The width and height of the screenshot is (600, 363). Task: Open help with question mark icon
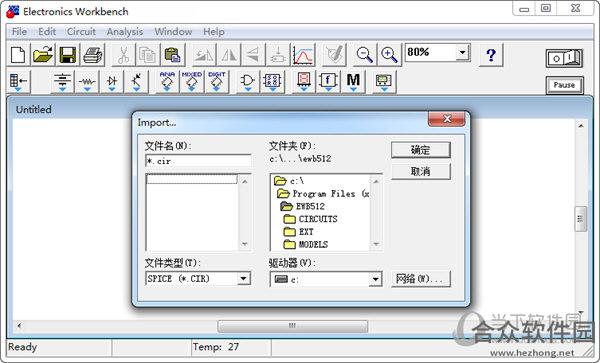tap(491, 55)
